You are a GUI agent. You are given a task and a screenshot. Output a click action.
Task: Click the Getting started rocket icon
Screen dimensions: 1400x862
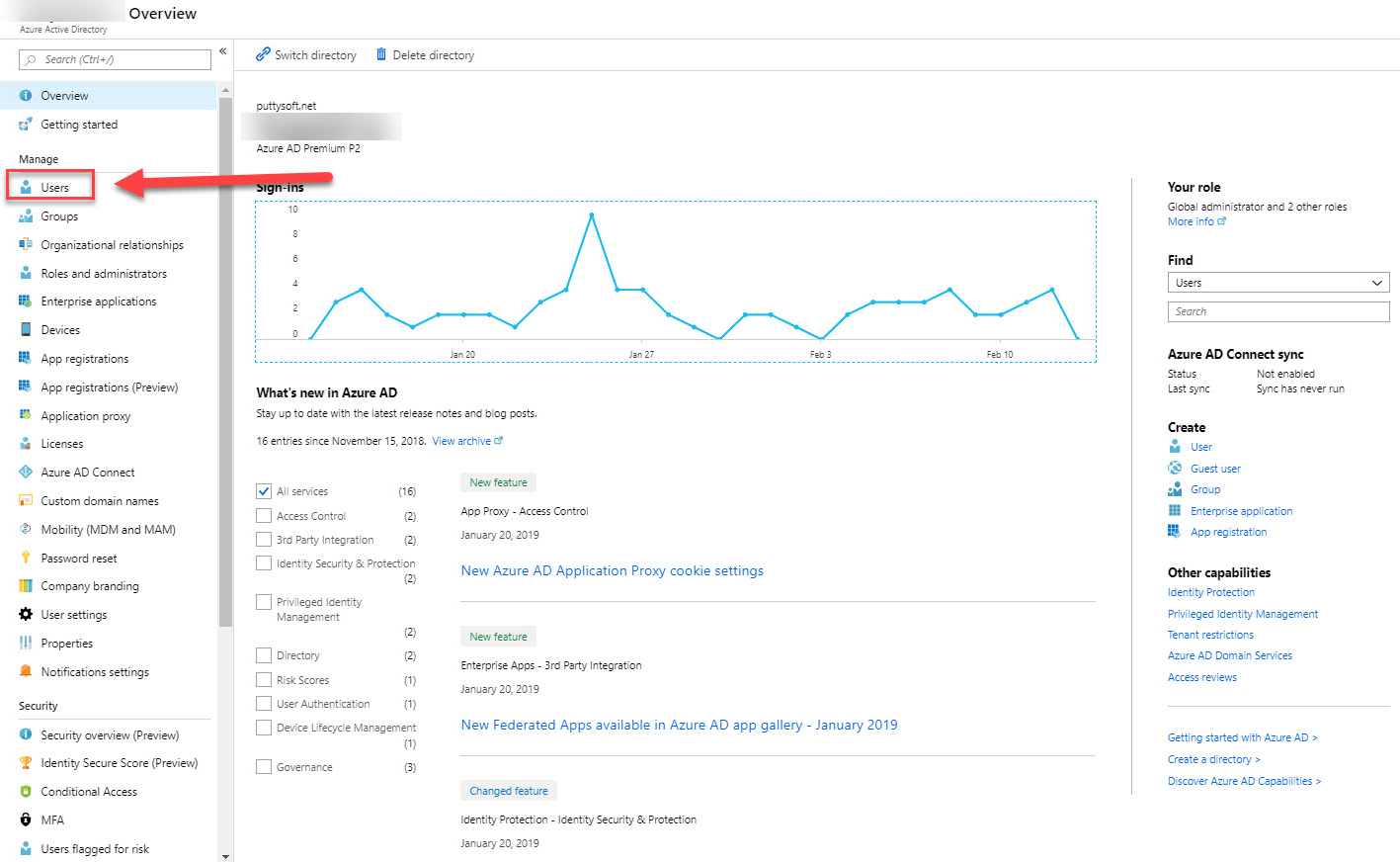(x=26, y=125)
